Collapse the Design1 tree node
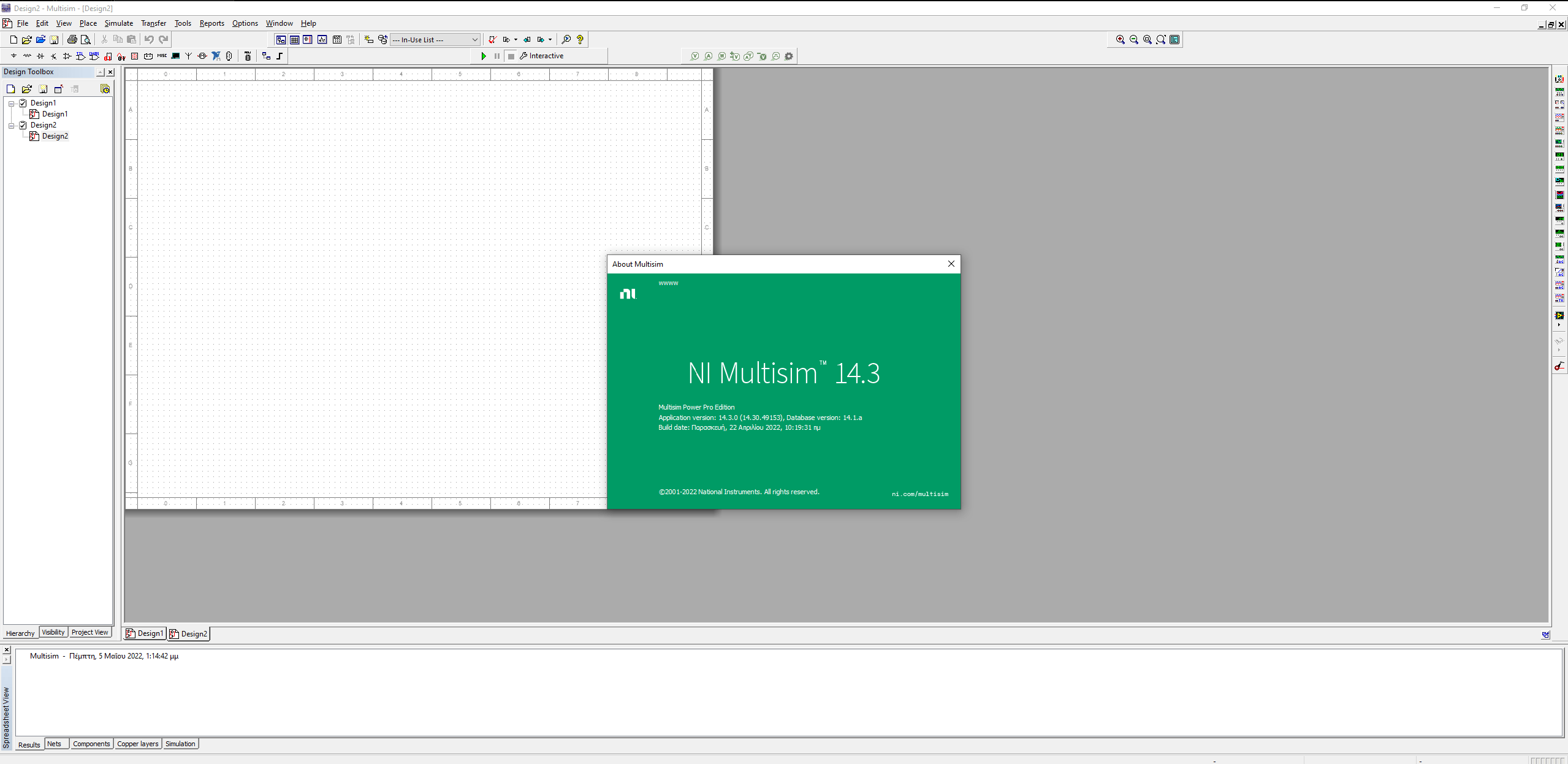 point(12,103)
